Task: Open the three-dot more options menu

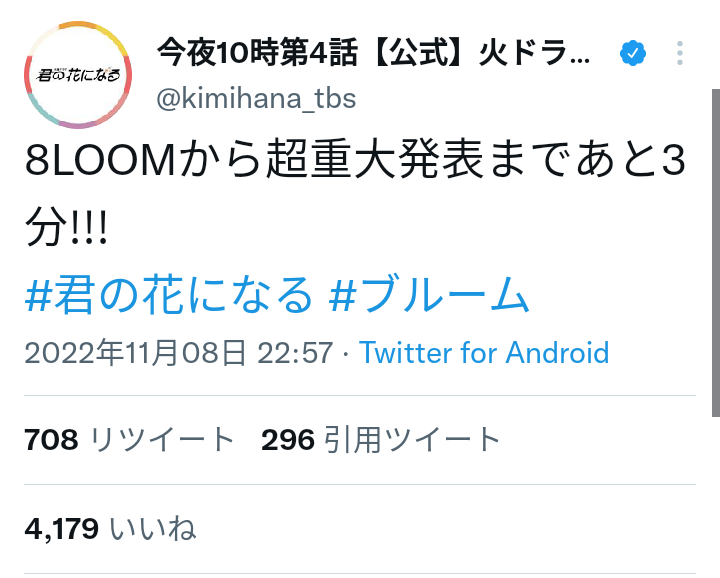Action: click(x=680, y=53)
